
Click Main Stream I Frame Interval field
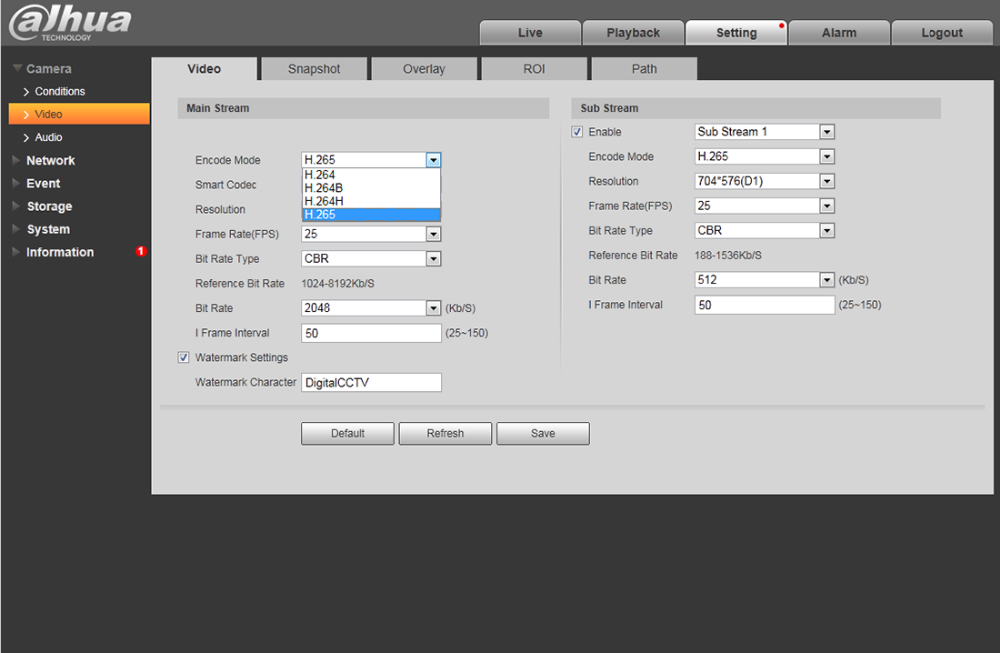(371, 334)
